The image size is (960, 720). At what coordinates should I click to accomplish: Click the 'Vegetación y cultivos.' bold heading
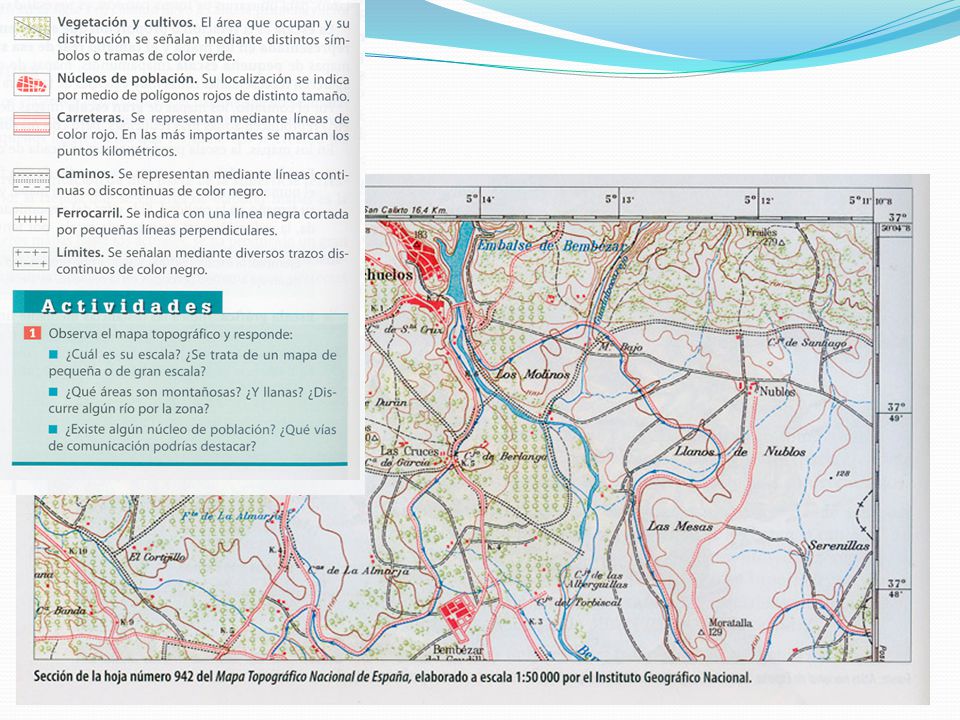[x=126, y=23]
